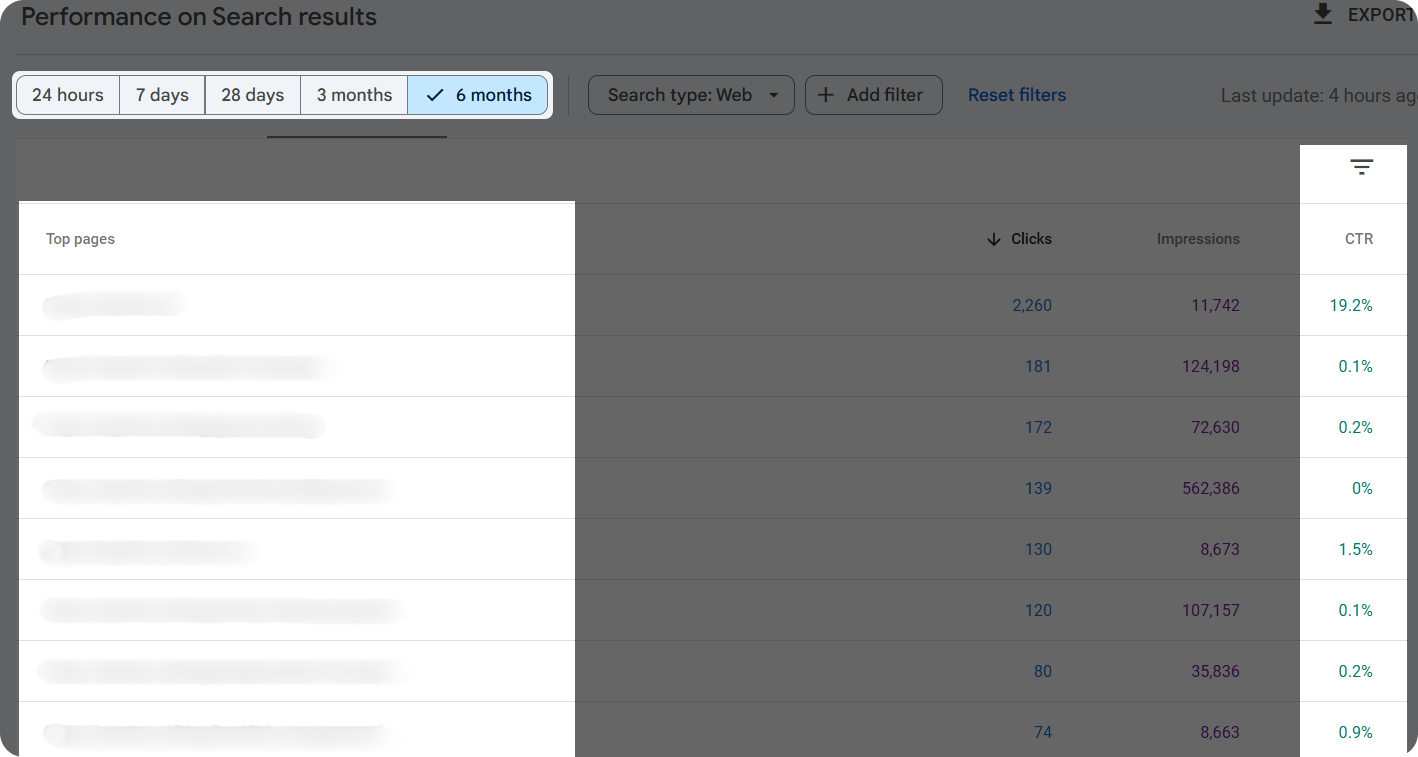This screenshot has height=757, width=1418.
Task: Sort by the CTR column header
Action: [1358, 239]
